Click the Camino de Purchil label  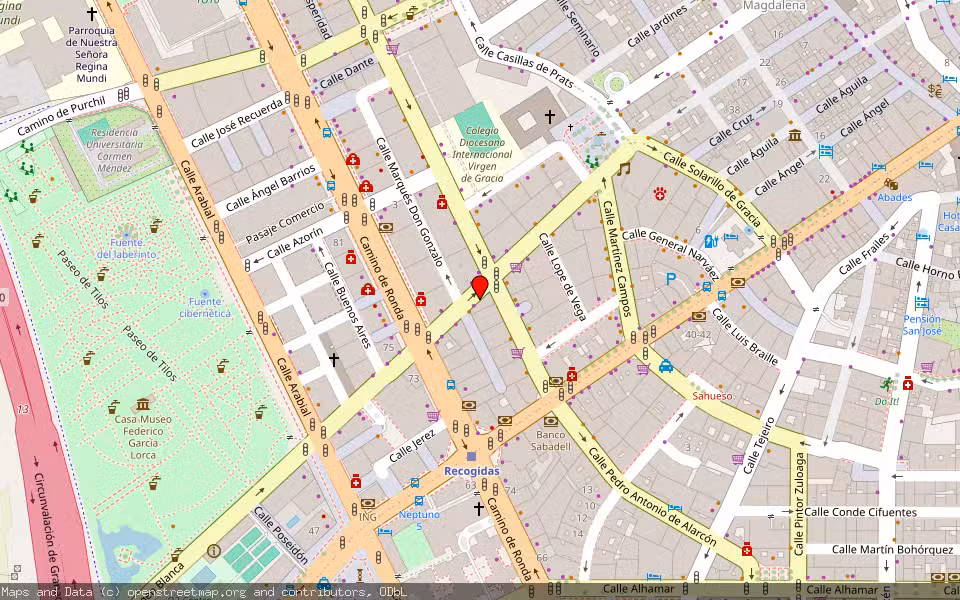point(61,116)
